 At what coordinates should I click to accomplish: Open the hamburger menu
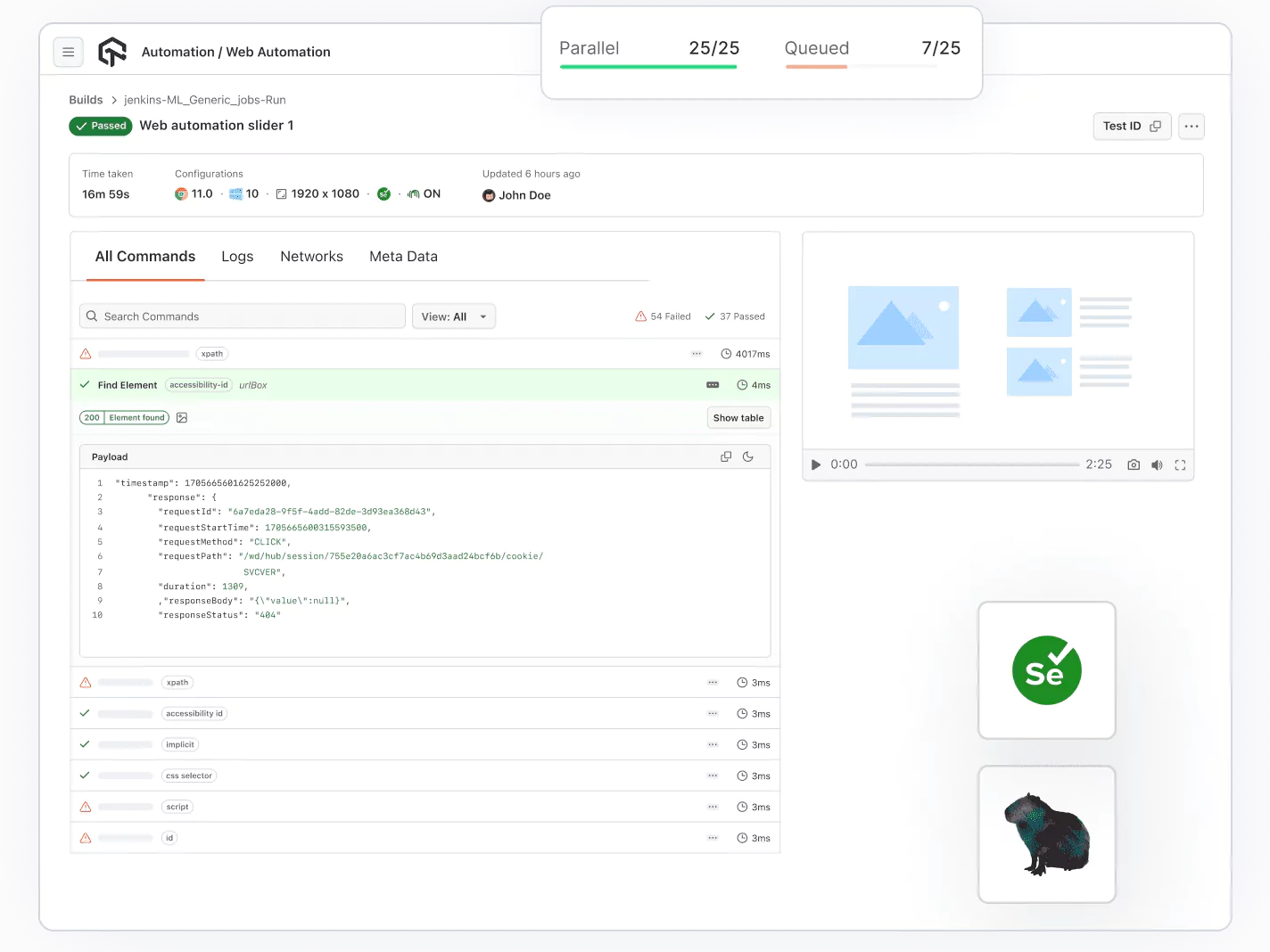click(69, 53)
